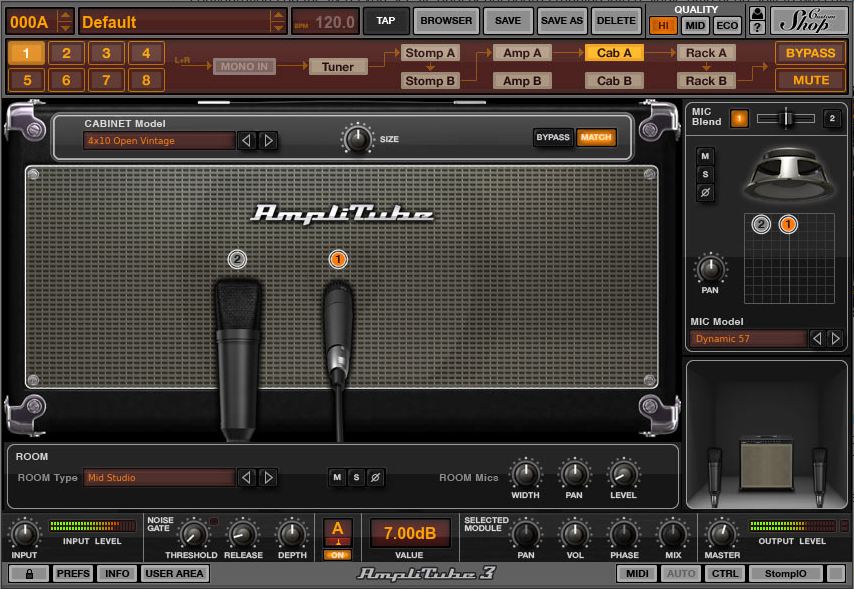The height and width of the screenshot is (589, 854).
Task: Click the BROWSER button
Action: point(446,21)
